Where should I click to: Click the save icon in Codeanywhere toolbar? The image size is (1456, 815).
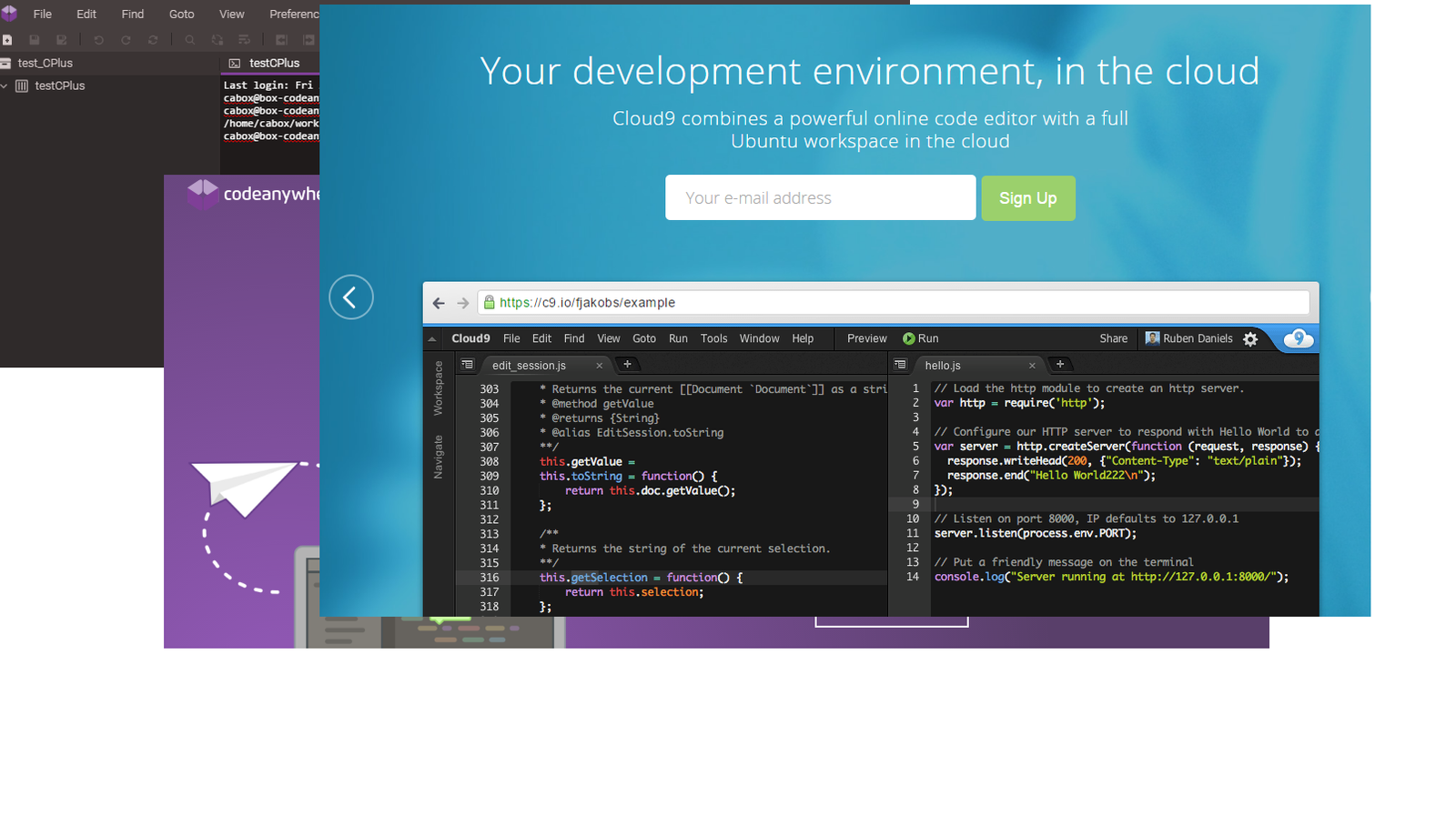(35, 40)
